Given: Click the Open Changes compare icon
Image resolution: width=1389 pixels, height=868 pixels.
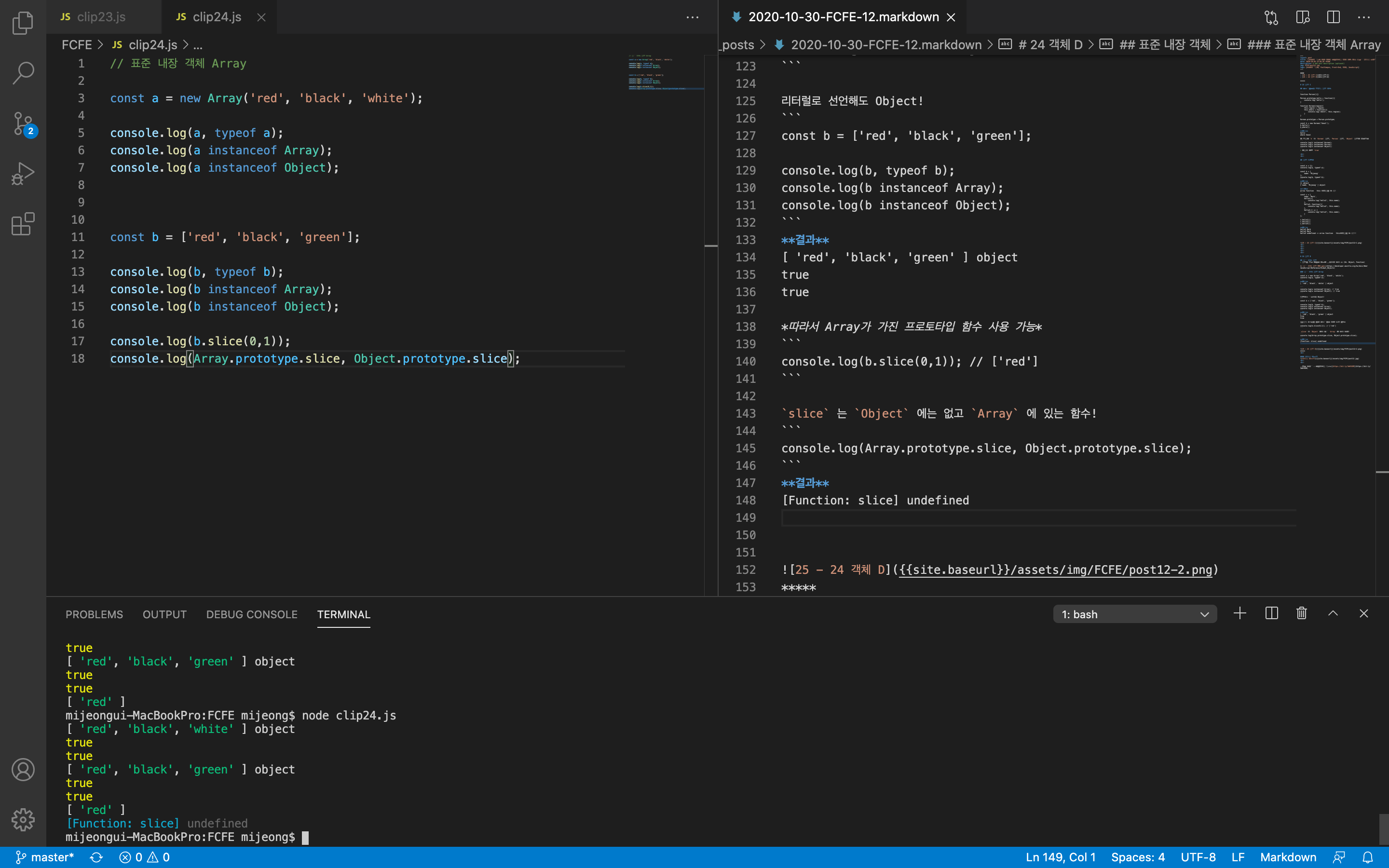Looking at the screenshot, I should [1271, 17].
